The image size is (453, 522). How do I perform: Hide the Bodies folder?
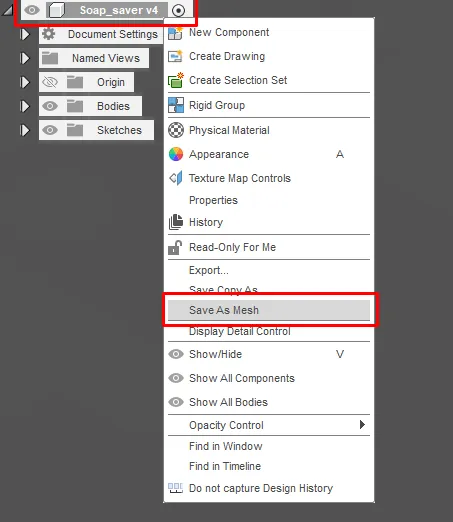tap(50, 106)
